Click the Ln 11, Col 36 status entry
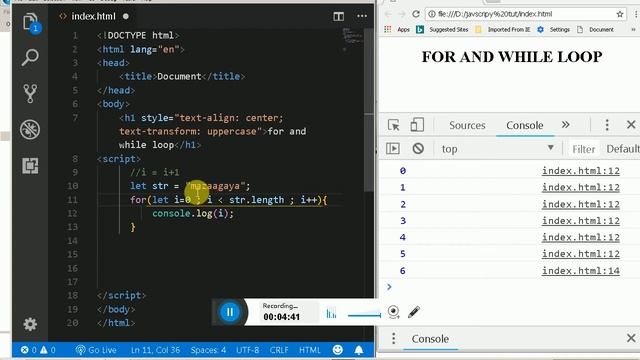 click(155, 350)
